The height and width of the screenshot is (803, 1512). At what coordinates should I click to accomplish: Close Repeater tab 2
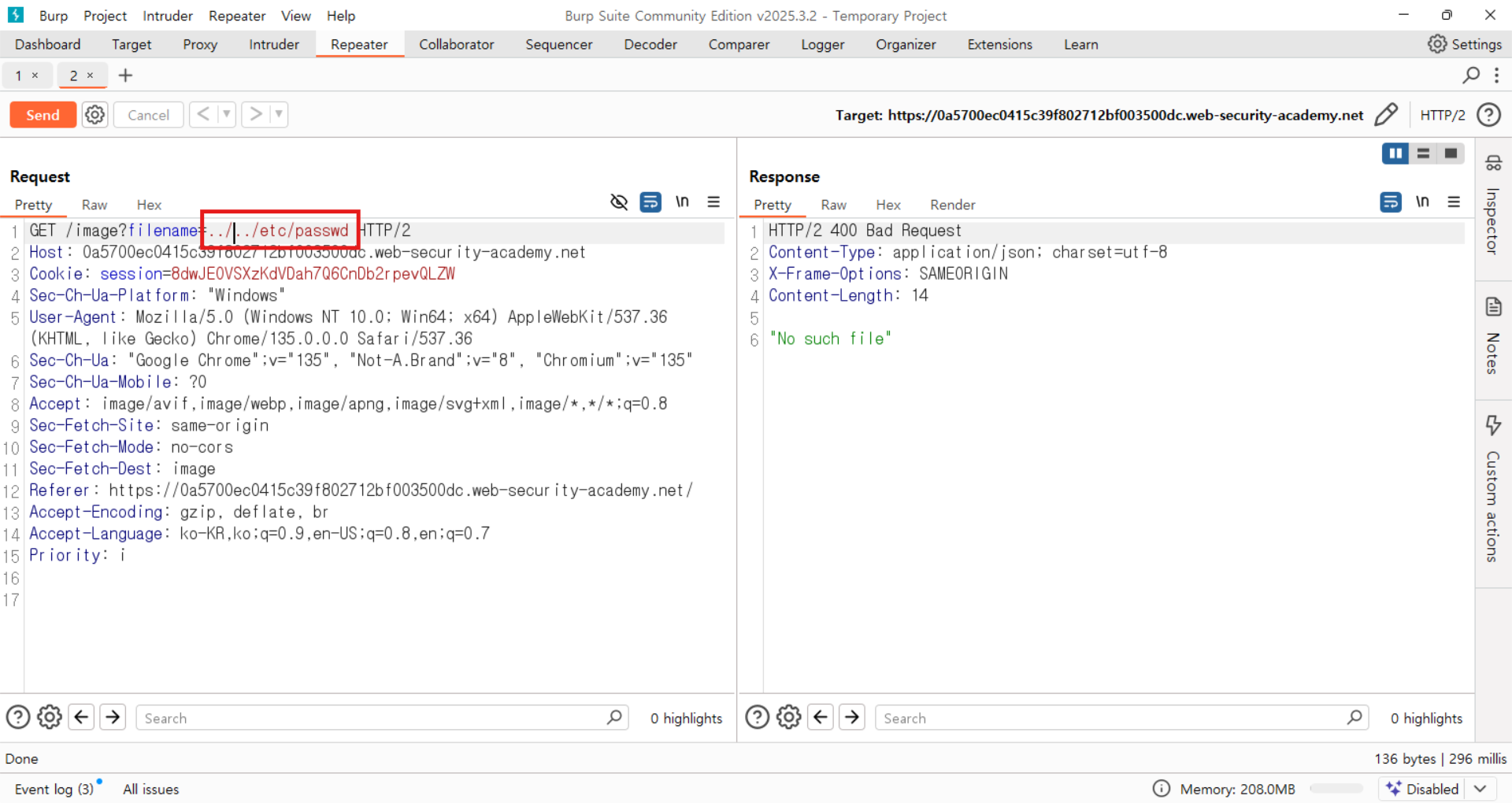pyautogui.click(x=90, y=76)
